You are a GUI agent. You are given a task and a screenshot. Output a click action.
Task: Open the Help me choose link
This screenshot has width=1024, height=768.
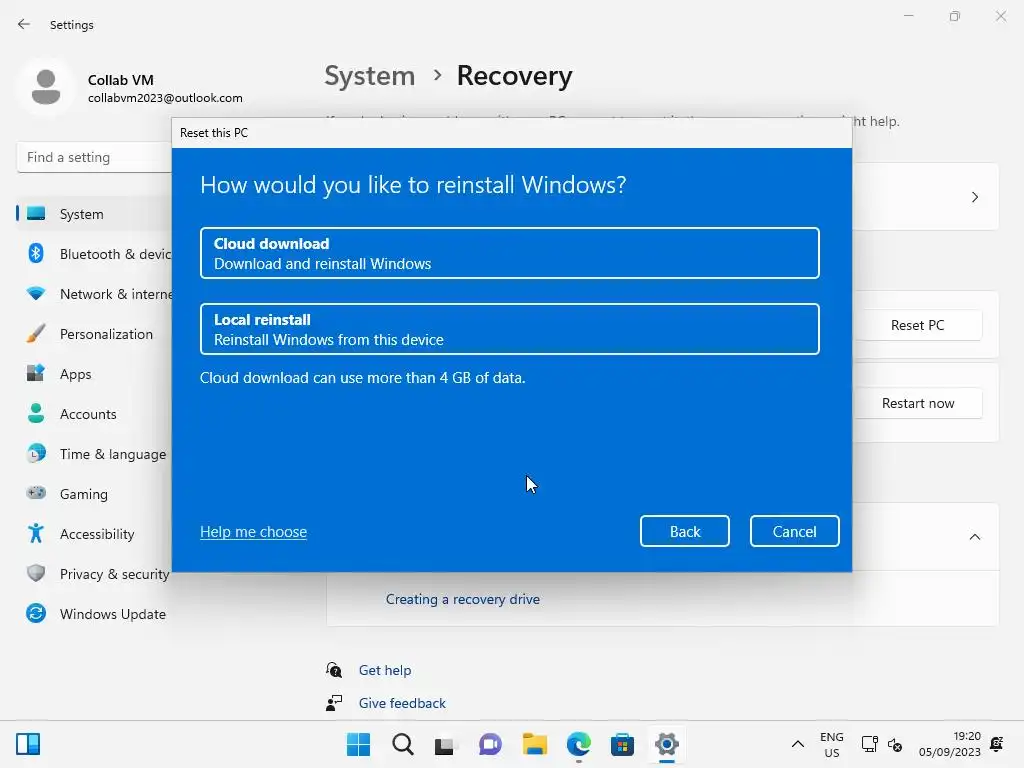[253, 532]
